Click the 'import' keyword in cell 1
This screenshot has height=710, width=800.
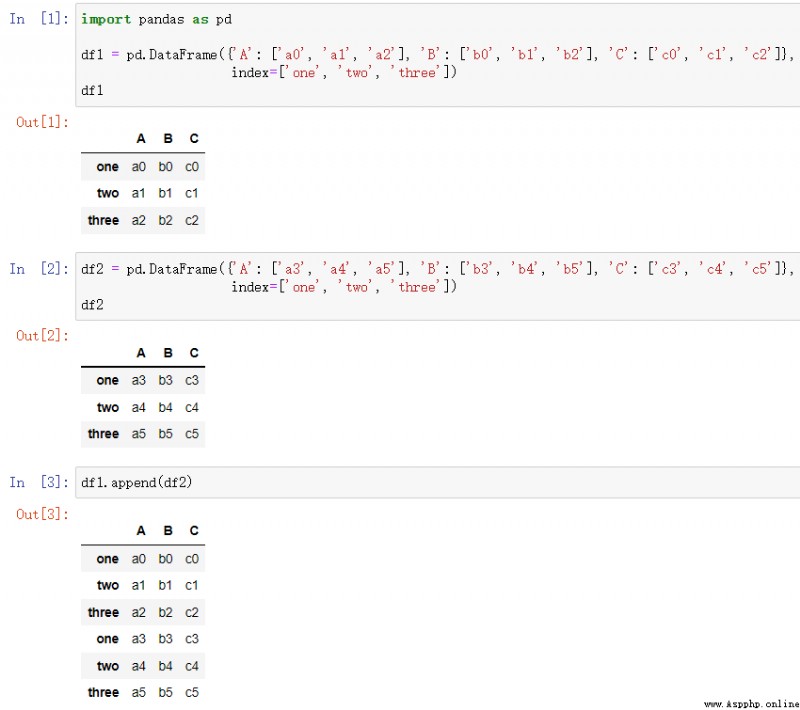(x=106, y=19)
